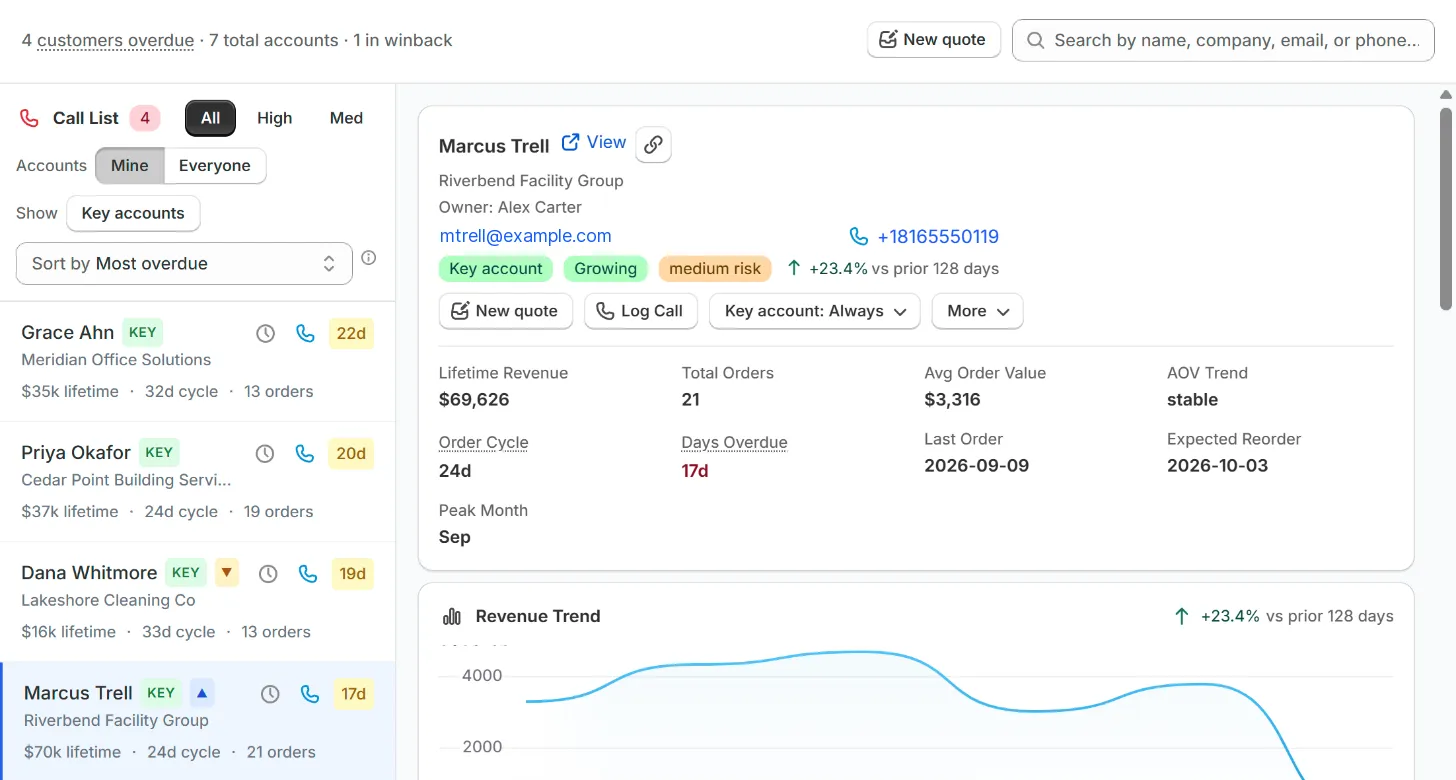Click the Revenue Trend chart icon
The width and height of the screenshot is (1456, 780).
[x=452, y=616]
